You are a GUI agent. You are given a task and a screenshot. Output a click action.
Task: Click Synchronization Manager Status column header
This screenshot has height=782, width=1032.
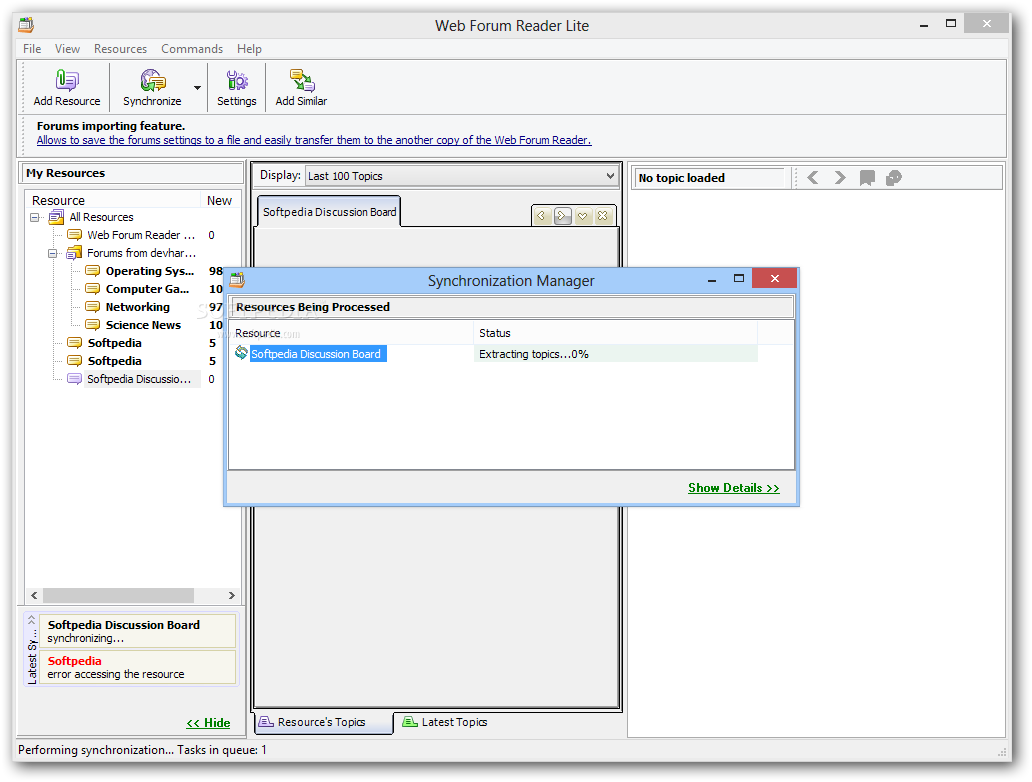coord(615,333)
